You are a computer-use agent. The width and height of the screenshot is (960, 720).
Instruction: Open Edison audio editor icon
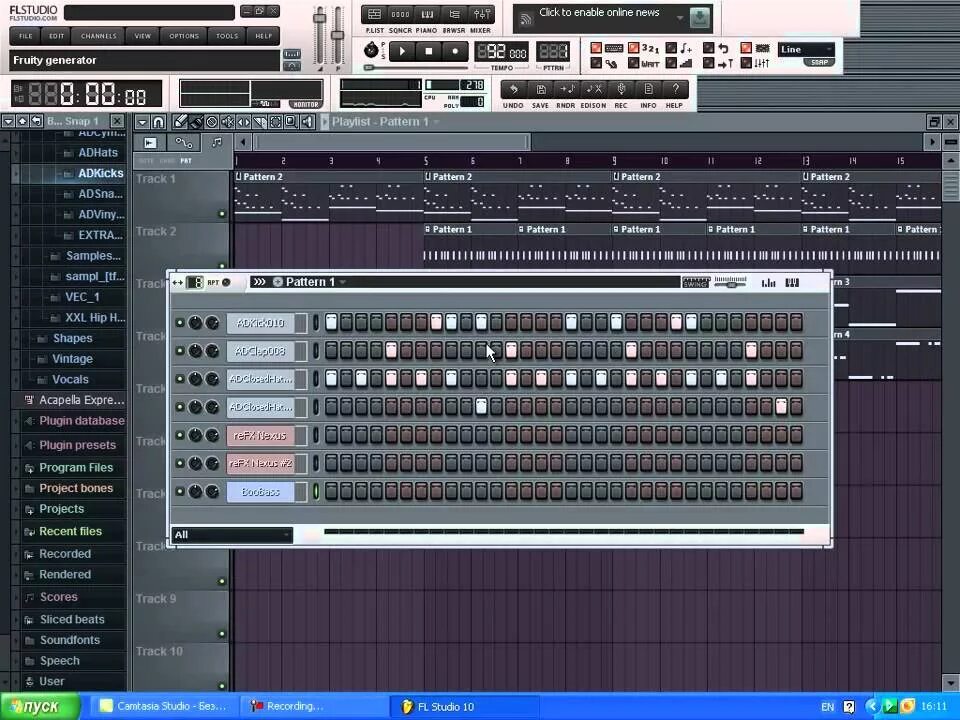(593, 89)
